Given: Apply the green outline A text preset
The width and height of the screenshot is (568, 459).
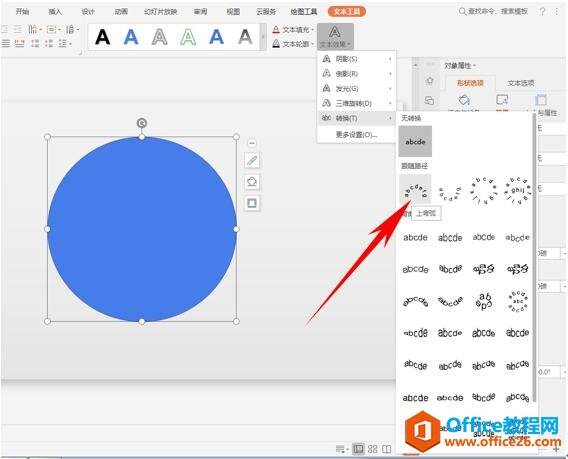Looking at the screenshot, I should [x=188, y=37].
